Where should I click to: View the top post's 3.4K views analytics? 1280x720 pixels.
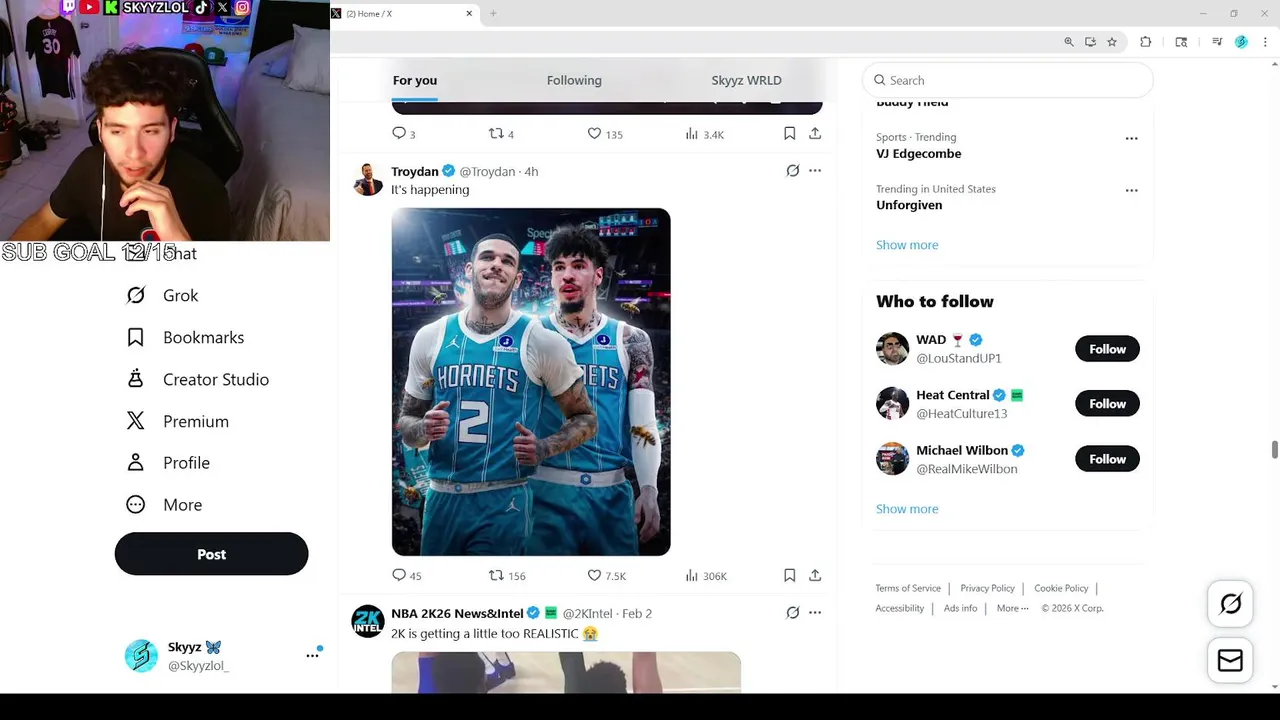[x=705, y=133]
